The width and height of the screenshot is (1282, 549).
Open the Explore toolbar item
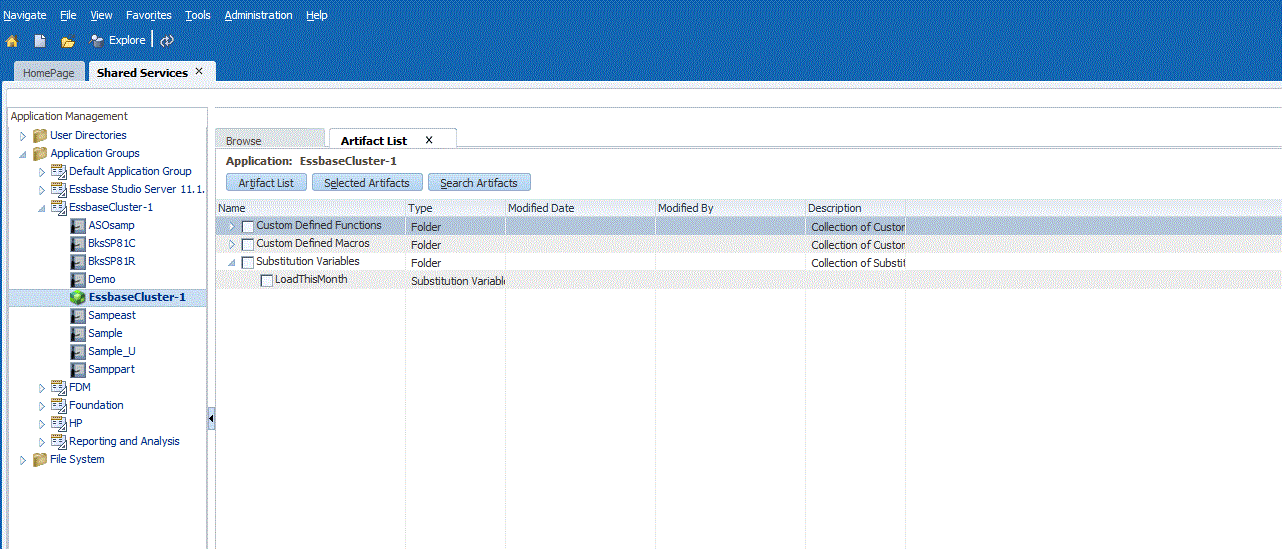pyautogui.click(x=117, y=41)
